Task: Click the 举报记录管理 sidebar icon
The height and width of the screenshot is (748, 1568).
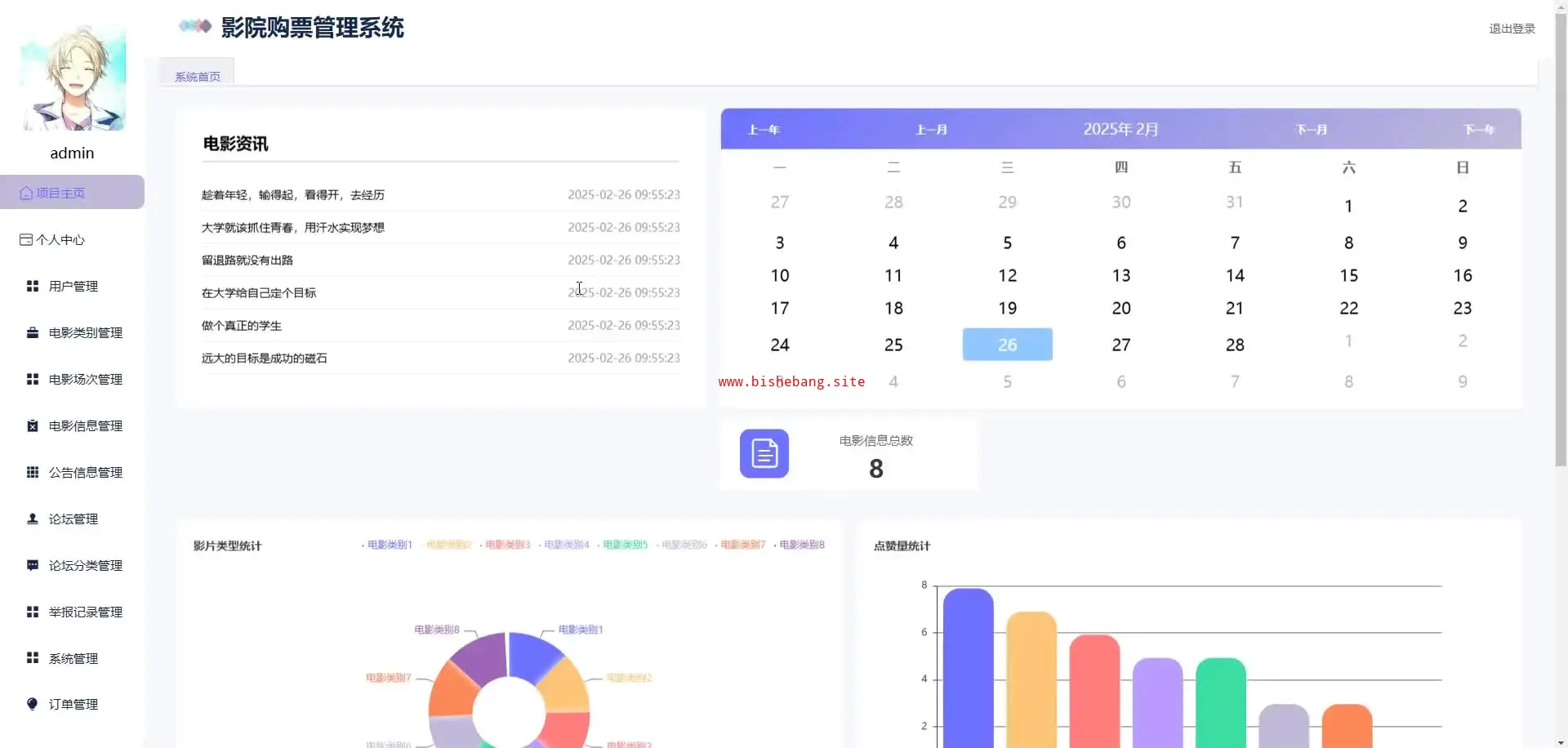Action: point(33,612)
